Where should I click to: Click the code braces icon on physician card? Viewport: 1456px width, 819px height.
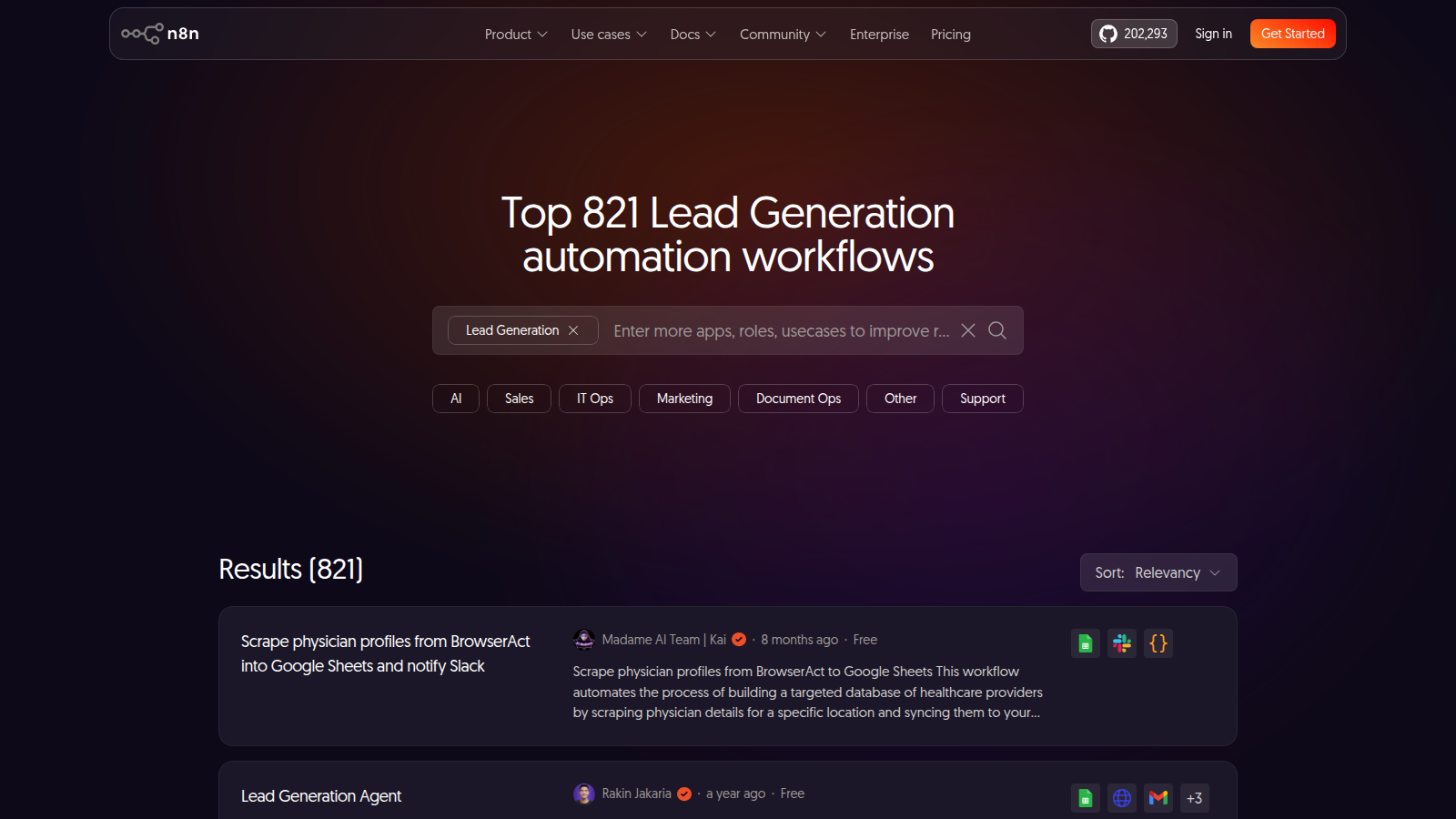(x=1158, y=643)
